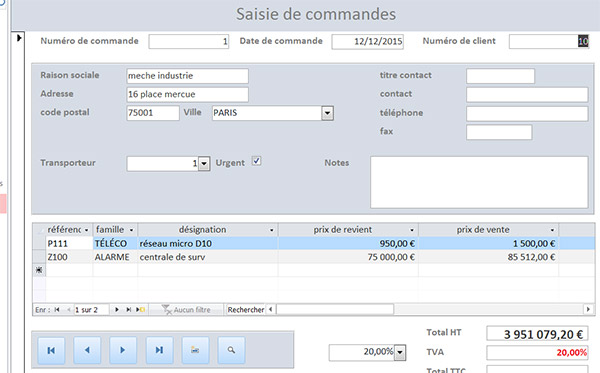Open the TVA rate dropdown showing 20,00%
Image resolution: width=600 pixels, height=373 pixels.
(400, 352)
